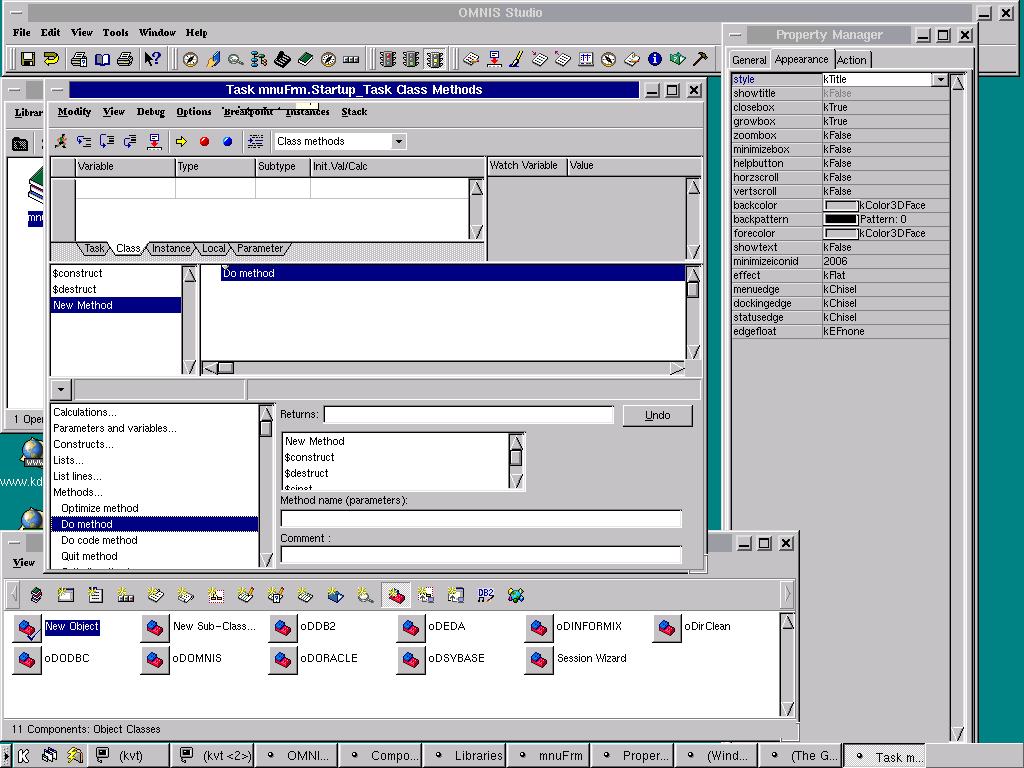The image size is (1024, 768).
Task: Open the small dropdown above the Calculations list
Action: tap(61, 390)
